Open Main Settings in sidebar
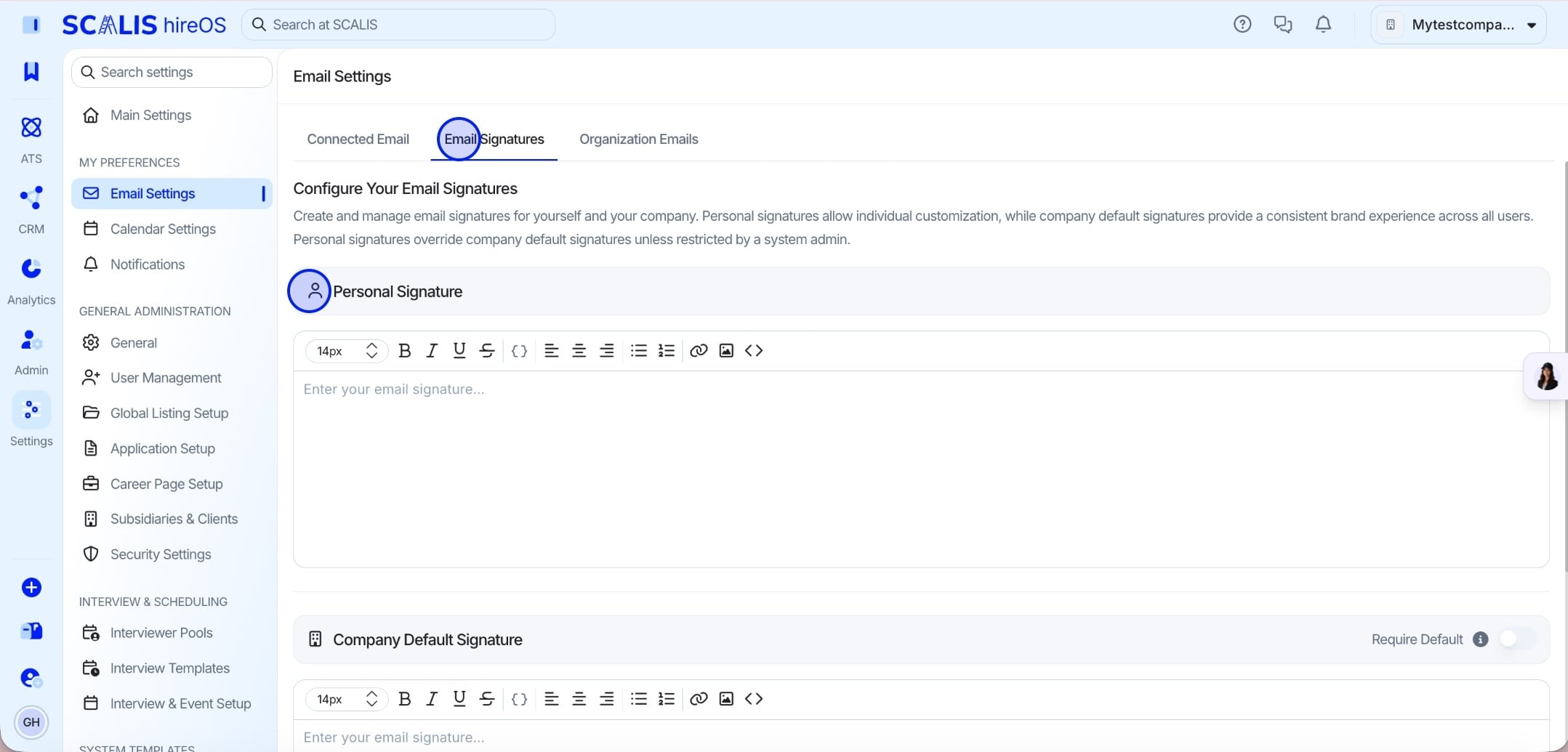The image size is (1568, 752). (x=172, y=115)
